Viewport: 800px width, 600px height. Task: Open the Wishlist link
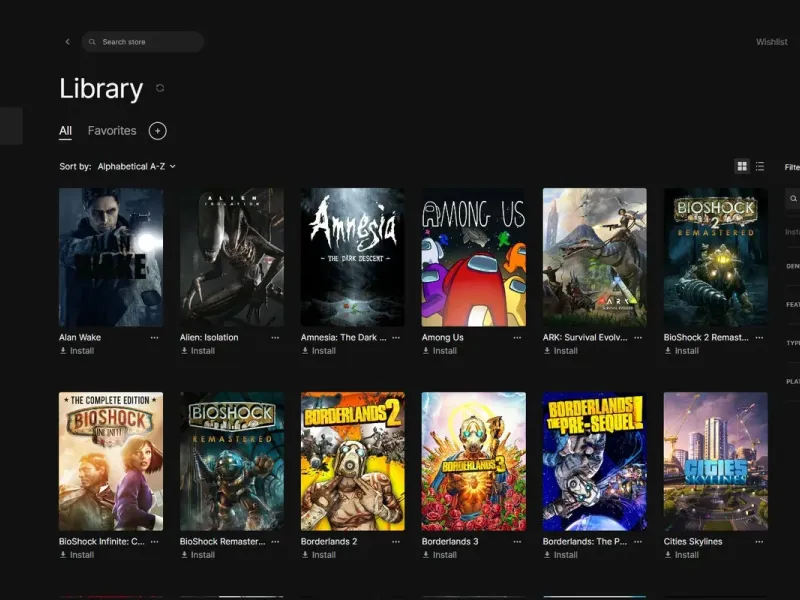[x=771, y=42]
